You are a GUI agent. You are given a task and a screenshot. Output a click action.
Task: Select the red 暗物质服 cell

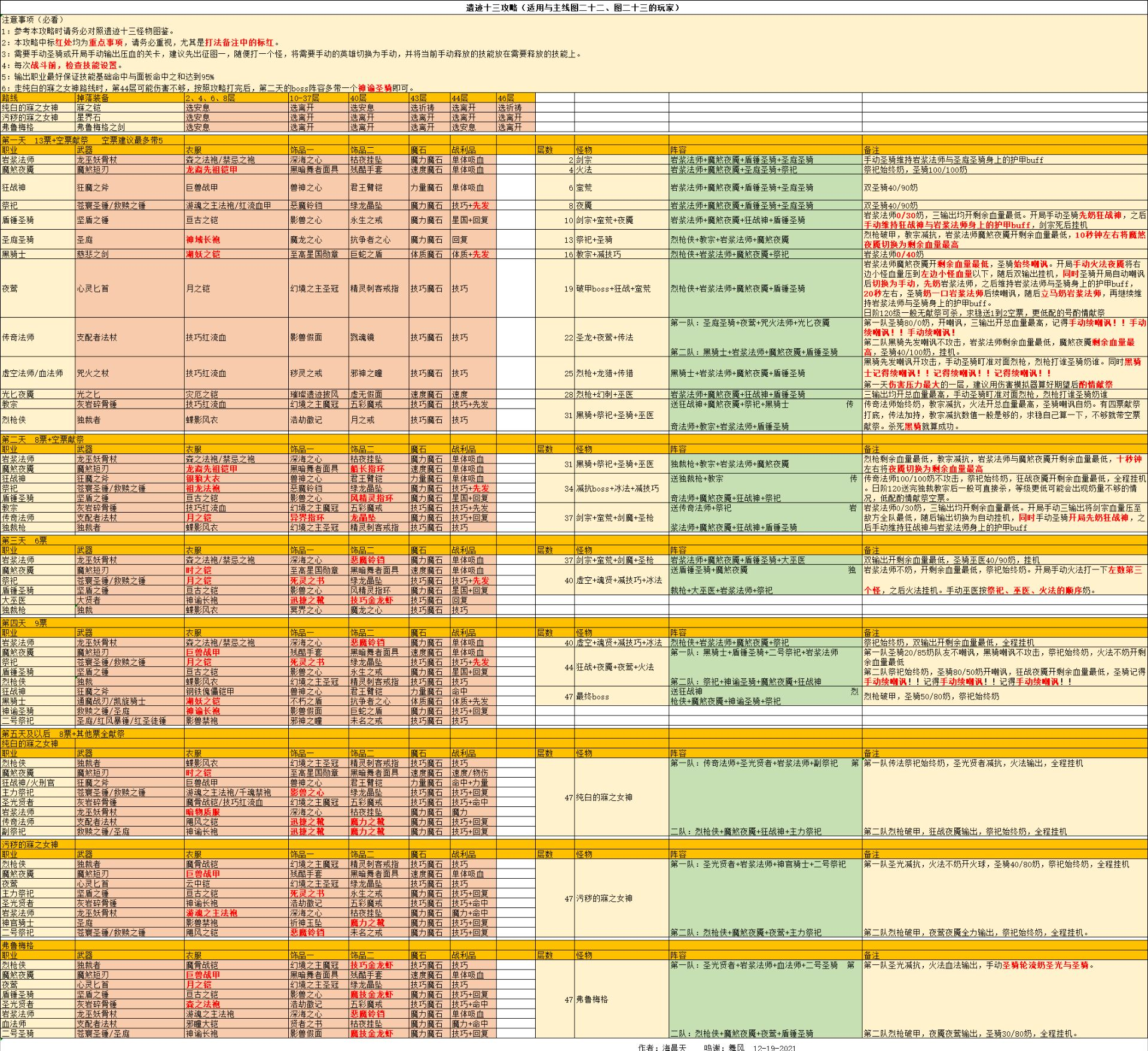click(203, 812)
